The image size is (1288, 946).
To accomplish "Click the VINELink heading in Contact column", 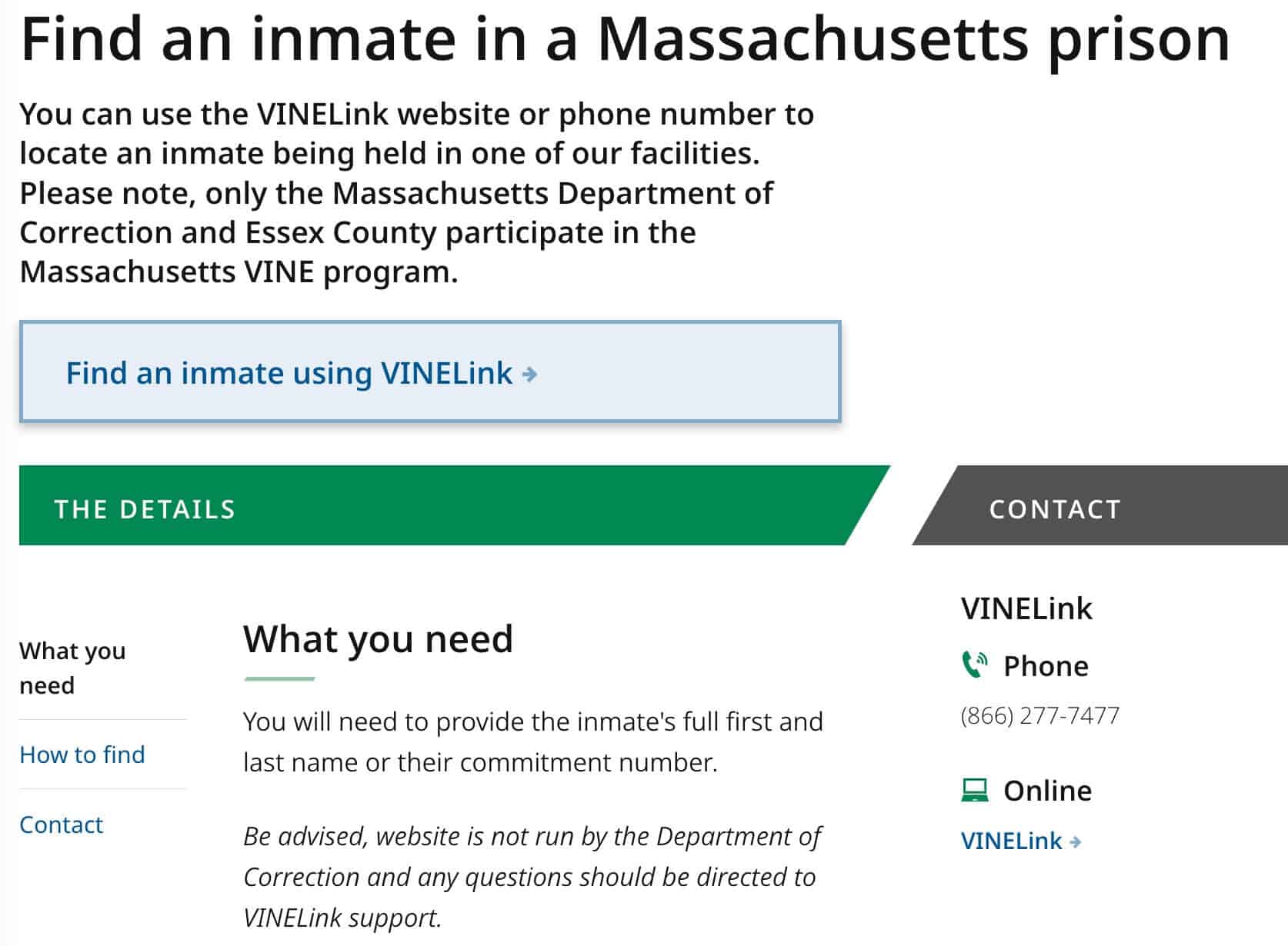I will pos(1026,608).
